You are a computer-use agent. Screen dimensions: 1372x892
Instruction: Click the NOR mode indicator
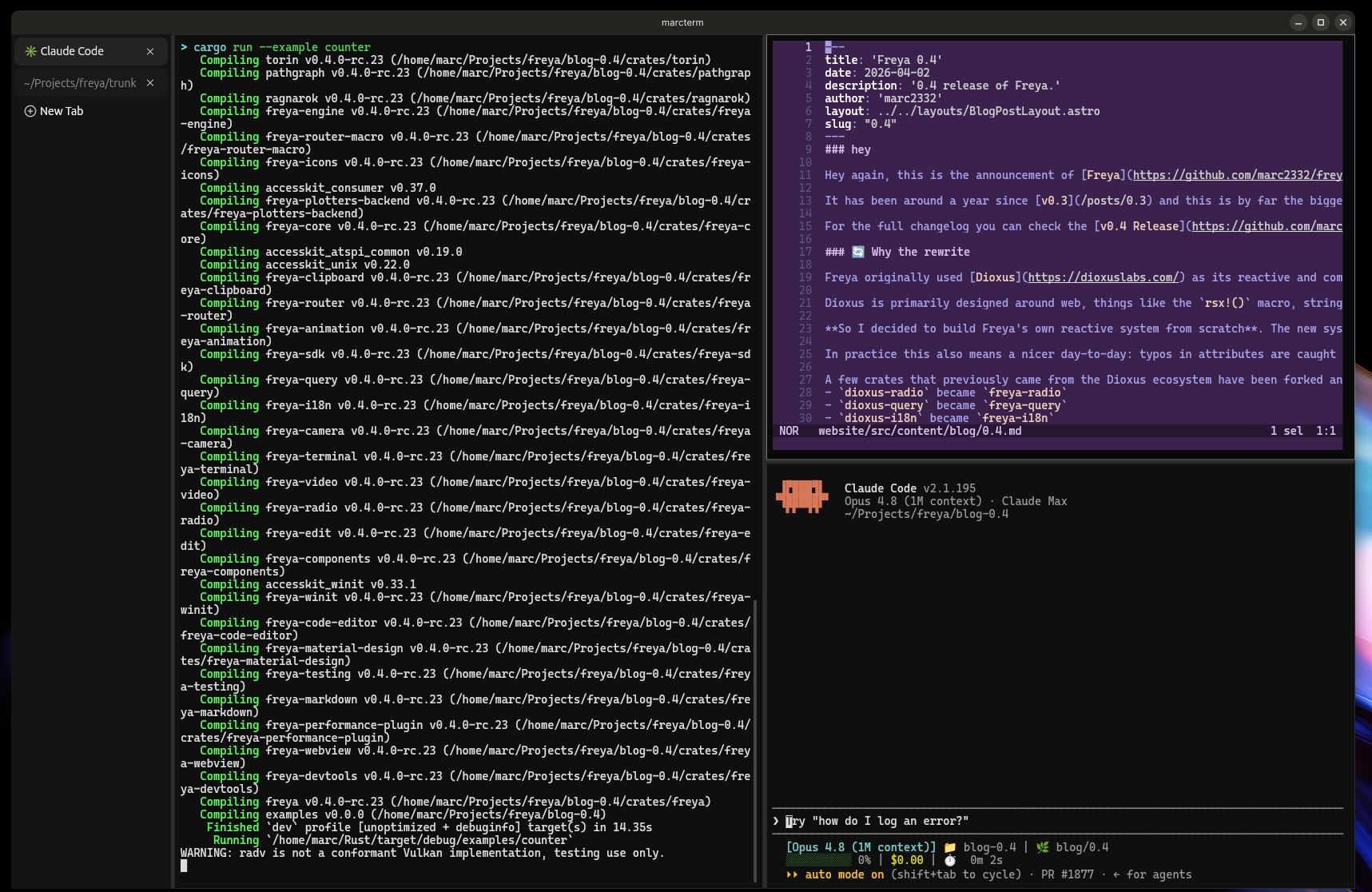(x=789, y=431)
